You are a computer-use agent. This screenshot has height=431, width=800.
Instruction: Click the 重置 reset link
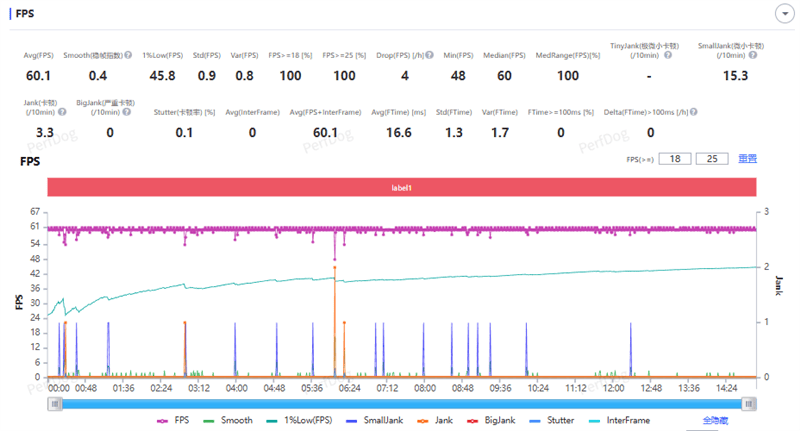click(x=747, y=158)
